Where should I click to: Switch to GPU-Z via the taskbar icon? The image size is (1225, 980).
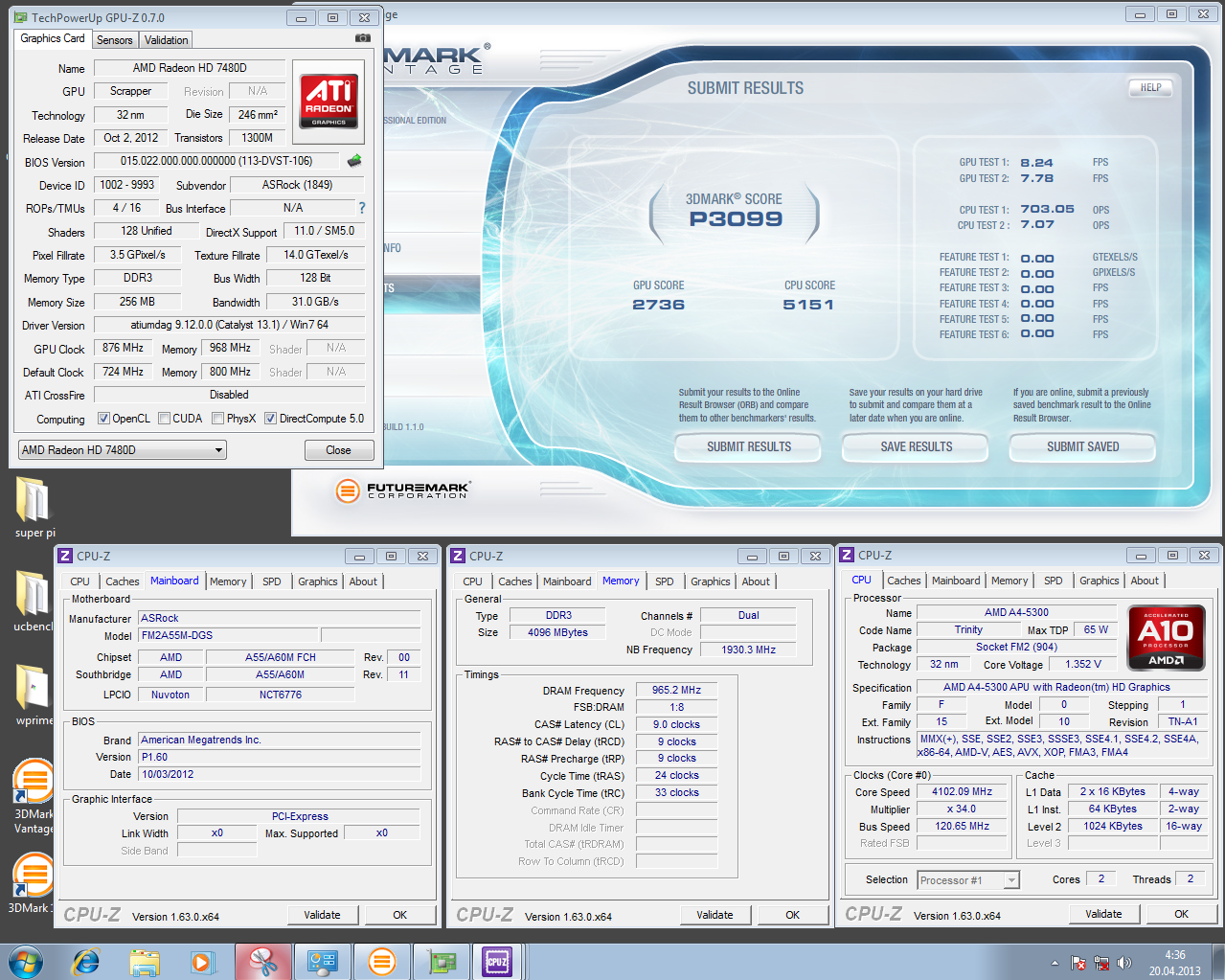pyautogui.click(x=441, y=961)
